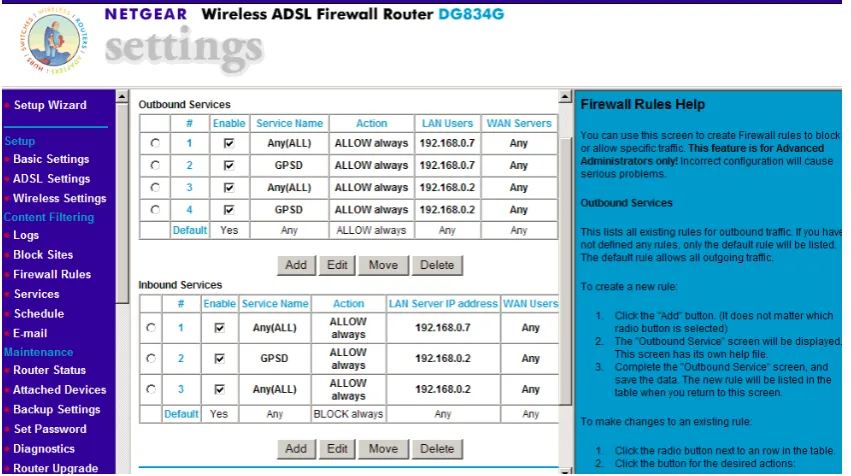Toggle Enable checkbox for outbound rule 4
Viewport: 851px width, 476px height.
click(x=229, y=210)
